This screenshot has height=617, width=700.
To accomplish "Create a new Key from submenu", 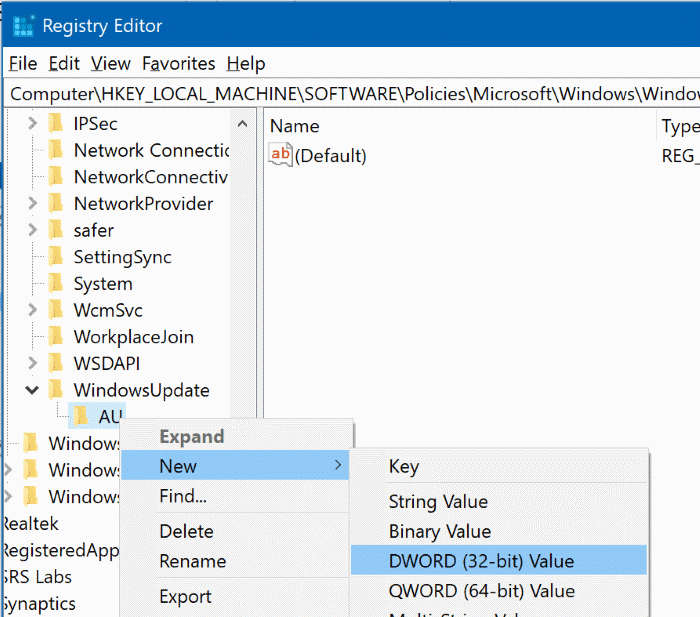I will (x=499, y=466).
